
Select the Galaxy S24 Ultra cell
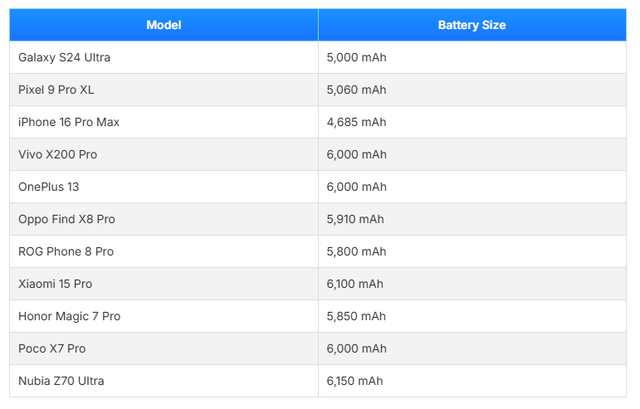tap(64, 58)
